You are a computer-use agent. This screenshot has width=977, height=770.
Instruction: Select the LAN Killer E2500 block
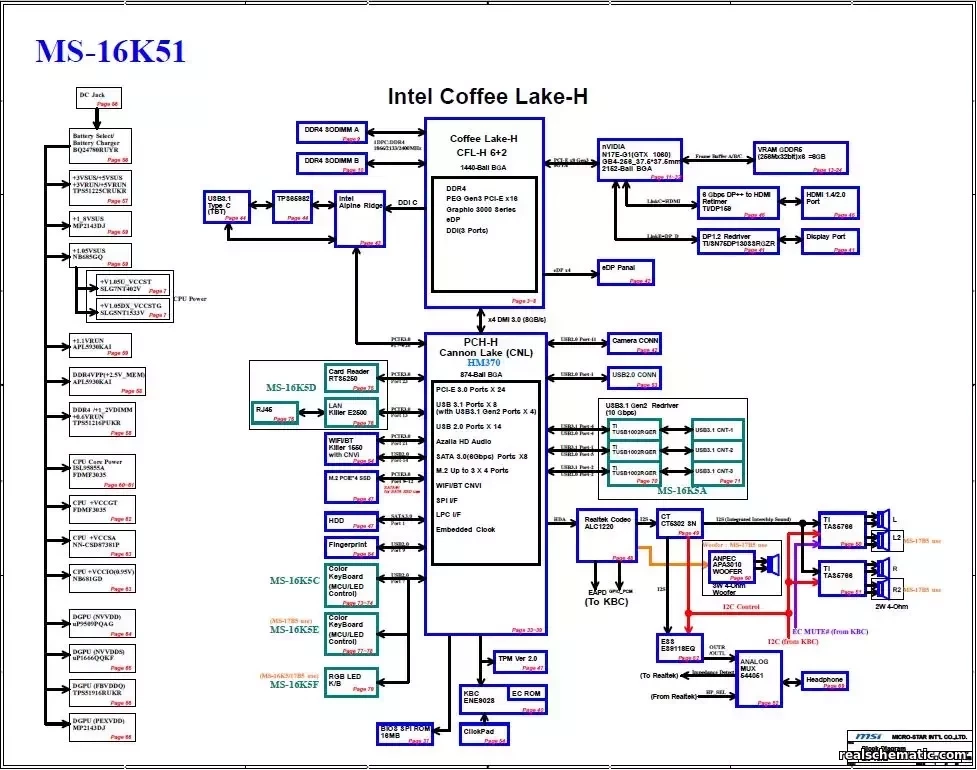[x=351, y=412]
